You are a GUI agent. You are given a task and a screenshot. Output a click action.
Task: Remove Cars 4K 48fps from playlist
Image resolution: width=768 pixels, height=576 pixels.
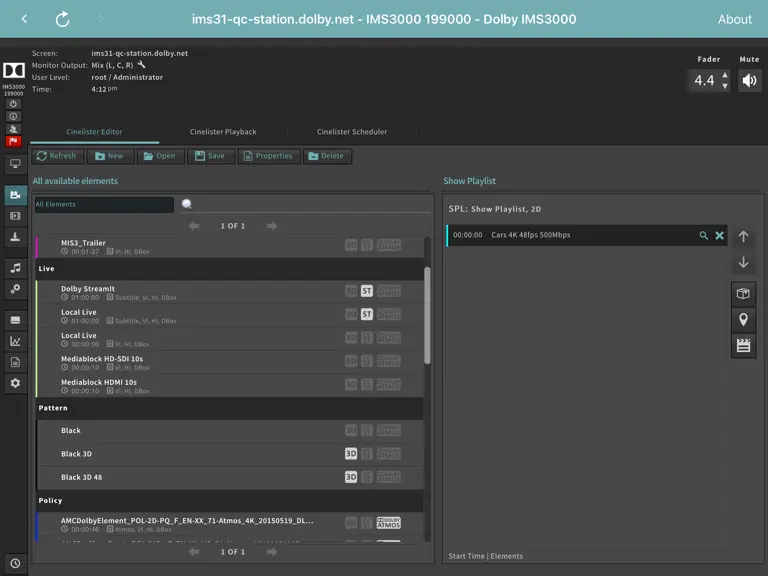pos(719,236)
